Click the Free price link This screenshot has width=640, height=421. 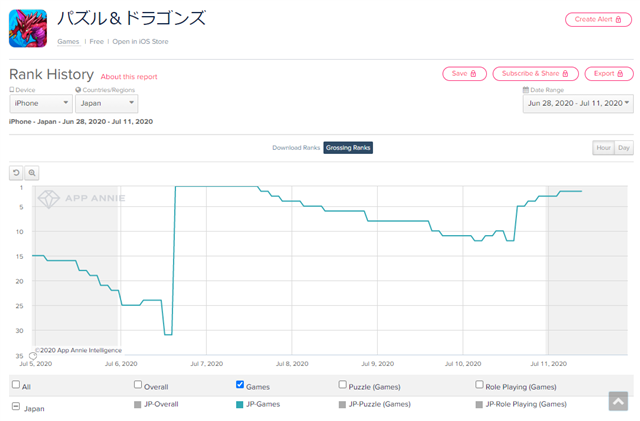click(96, 42)
